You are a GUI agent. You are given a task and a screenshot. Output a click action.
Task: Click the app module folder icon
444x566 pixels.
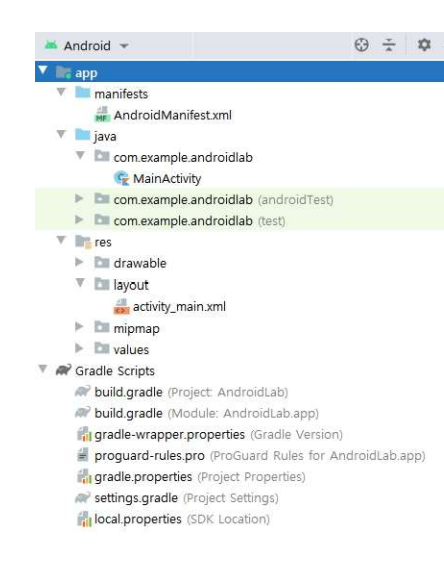(64, 72)
